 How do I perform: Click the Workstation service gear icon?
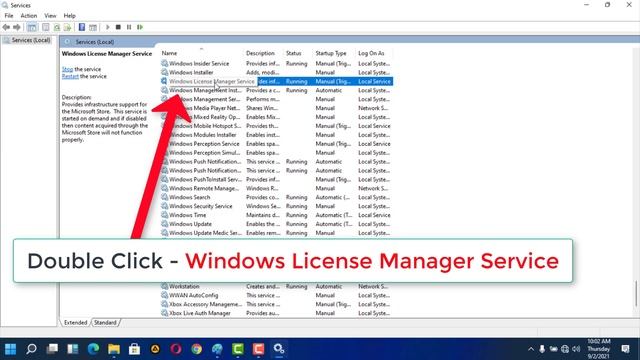[164, 286]
